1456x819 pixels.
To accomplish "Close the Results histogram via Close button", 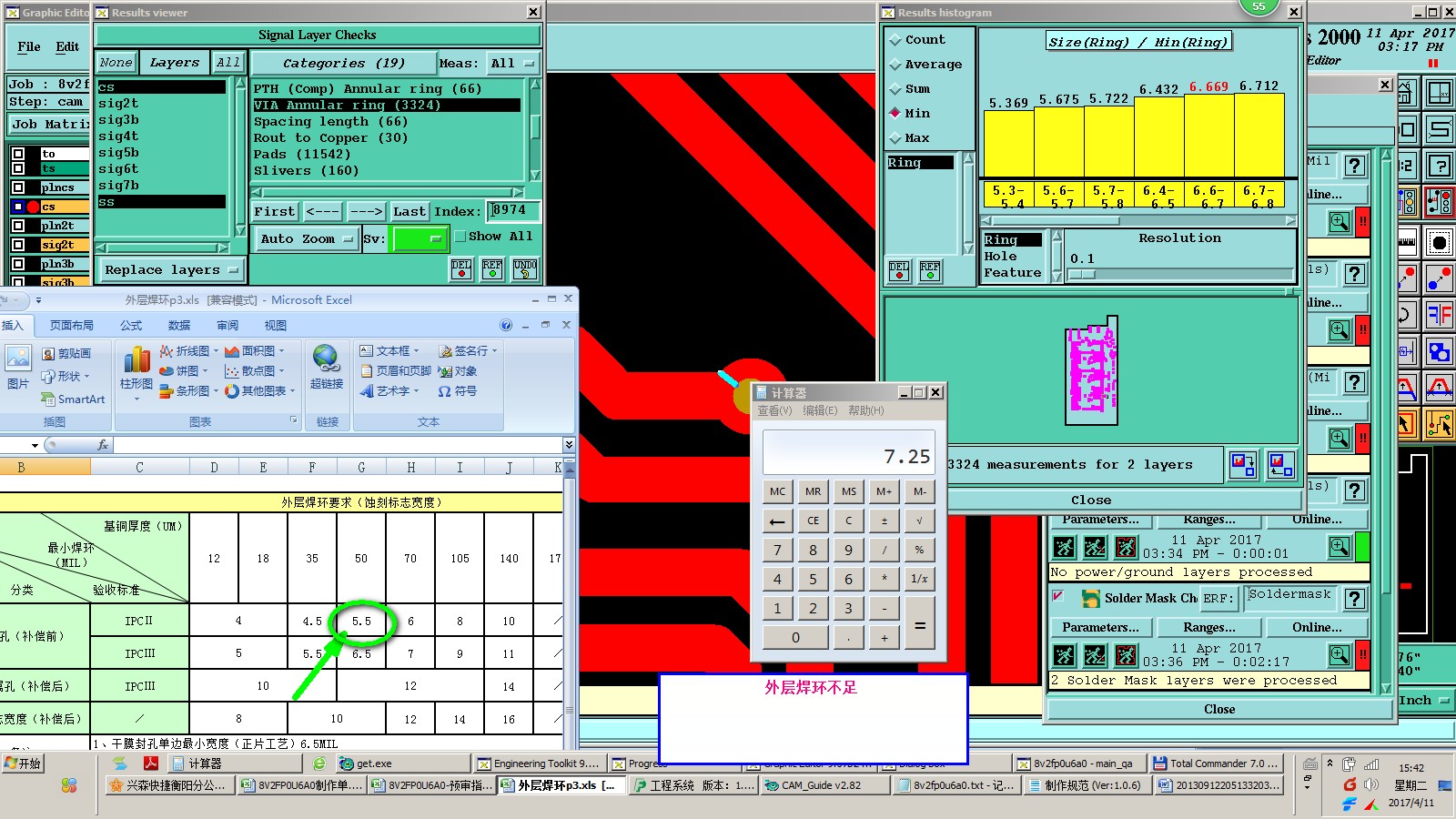I will click(1091, 500).
